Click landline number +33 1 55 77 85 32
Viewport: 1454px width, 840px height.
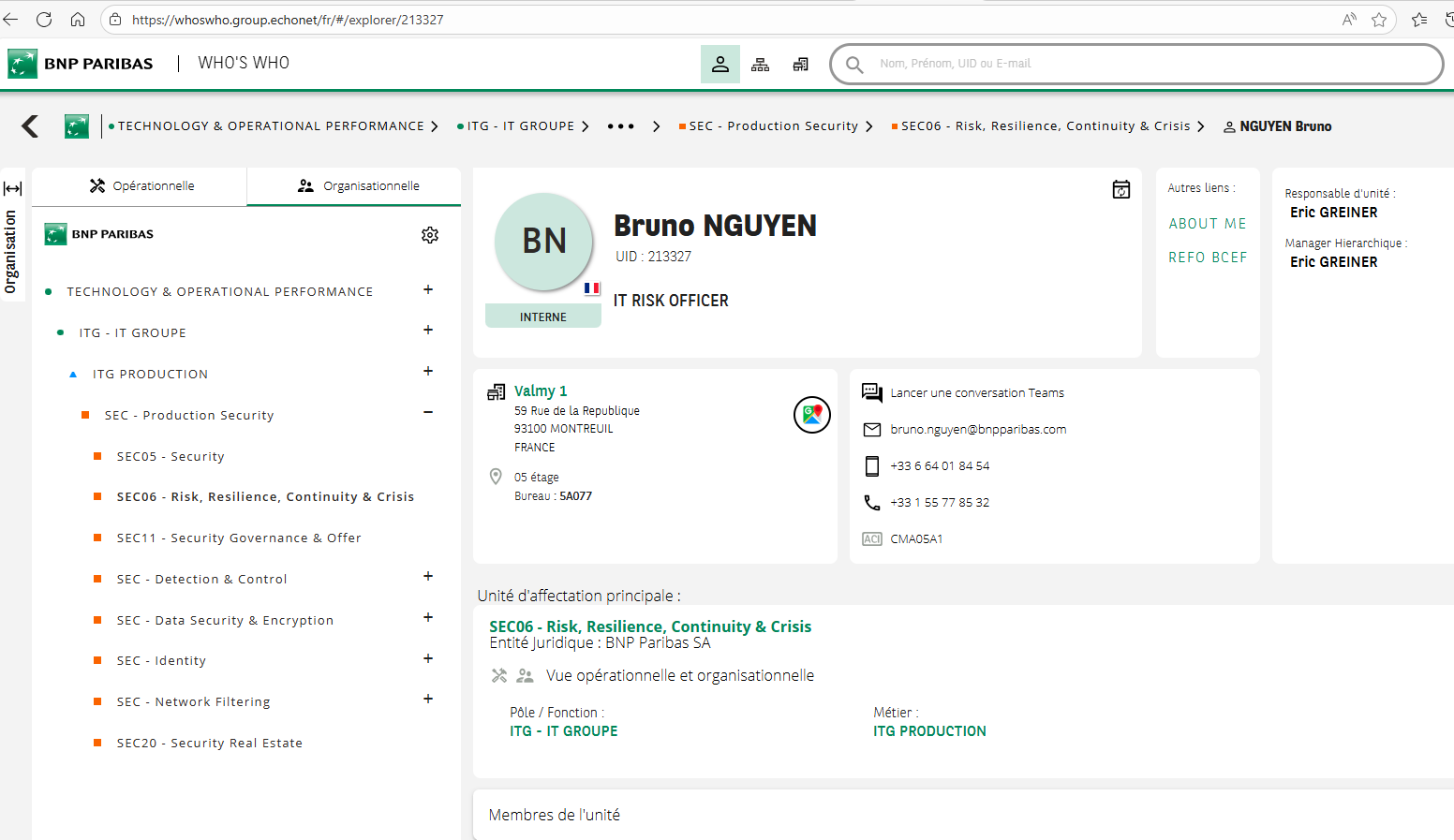point(940,503)
